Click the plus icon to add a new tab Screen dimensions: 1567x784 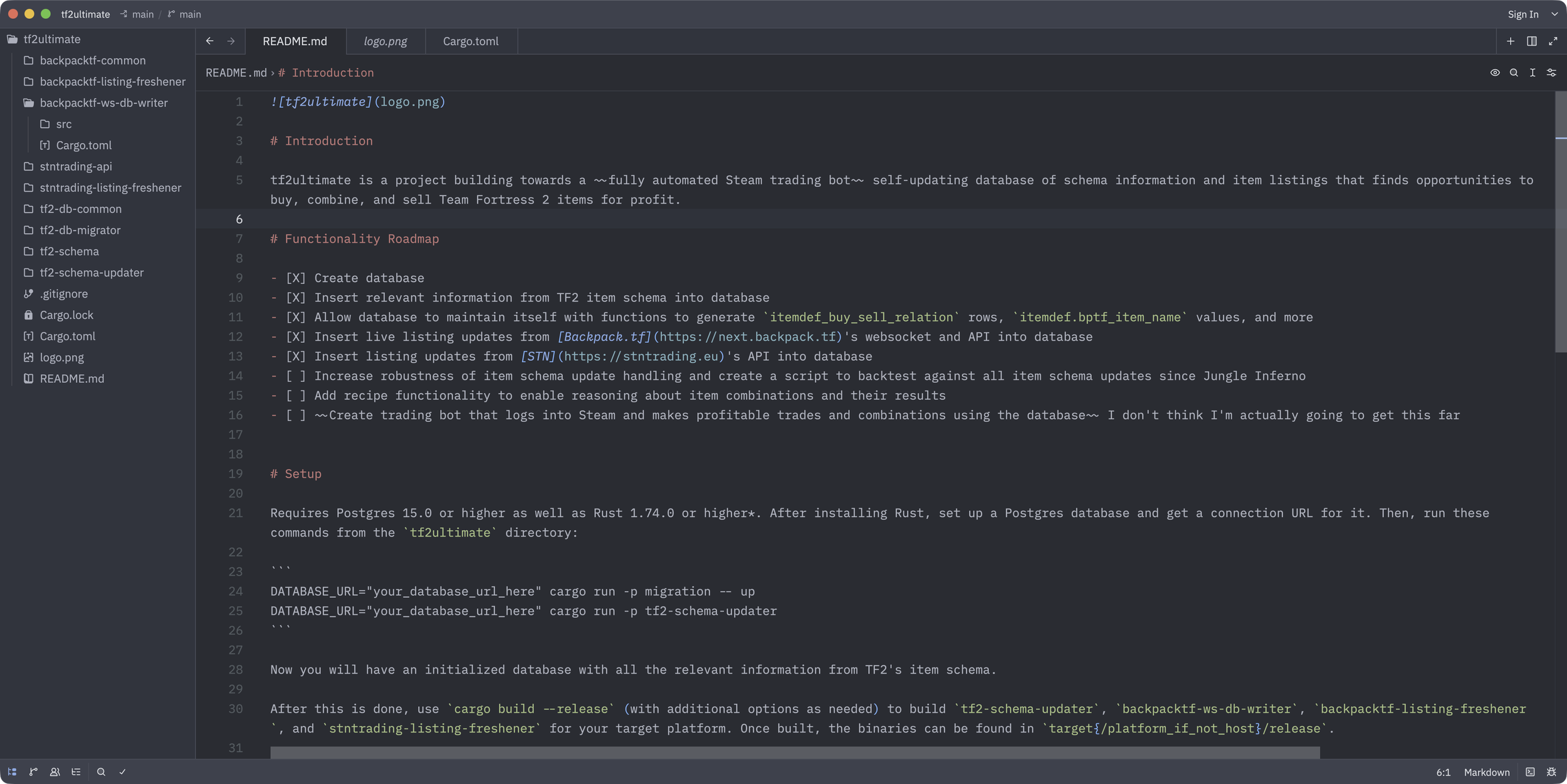[1511, 41]
